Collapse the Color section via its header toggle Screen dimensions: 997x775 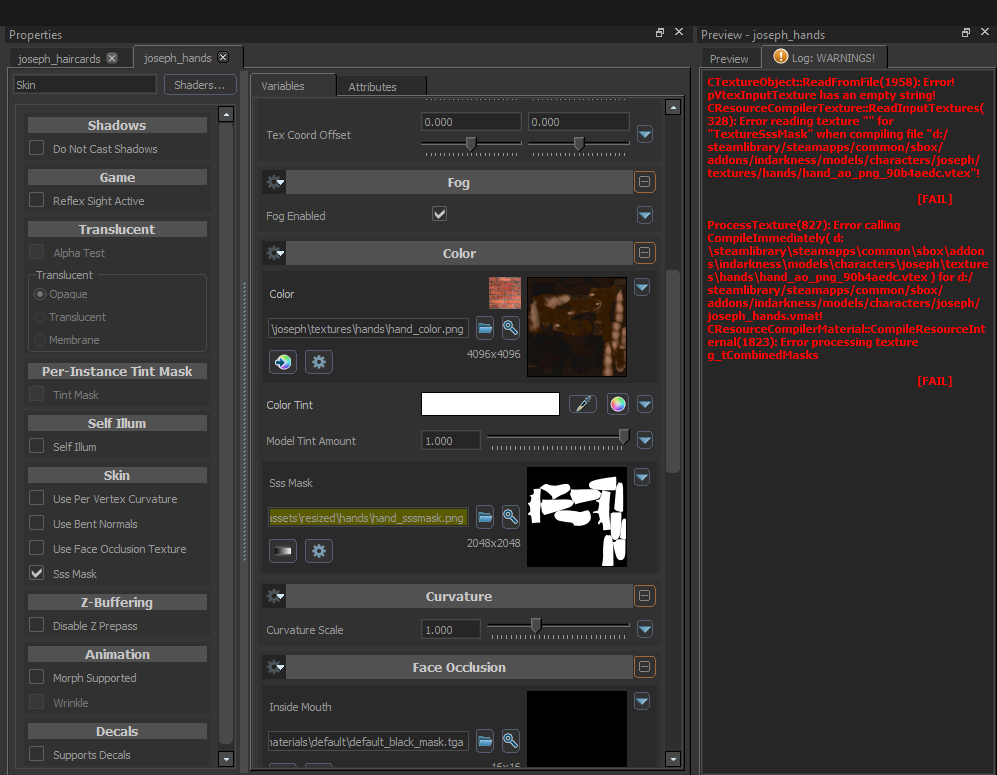click(644, 252)
